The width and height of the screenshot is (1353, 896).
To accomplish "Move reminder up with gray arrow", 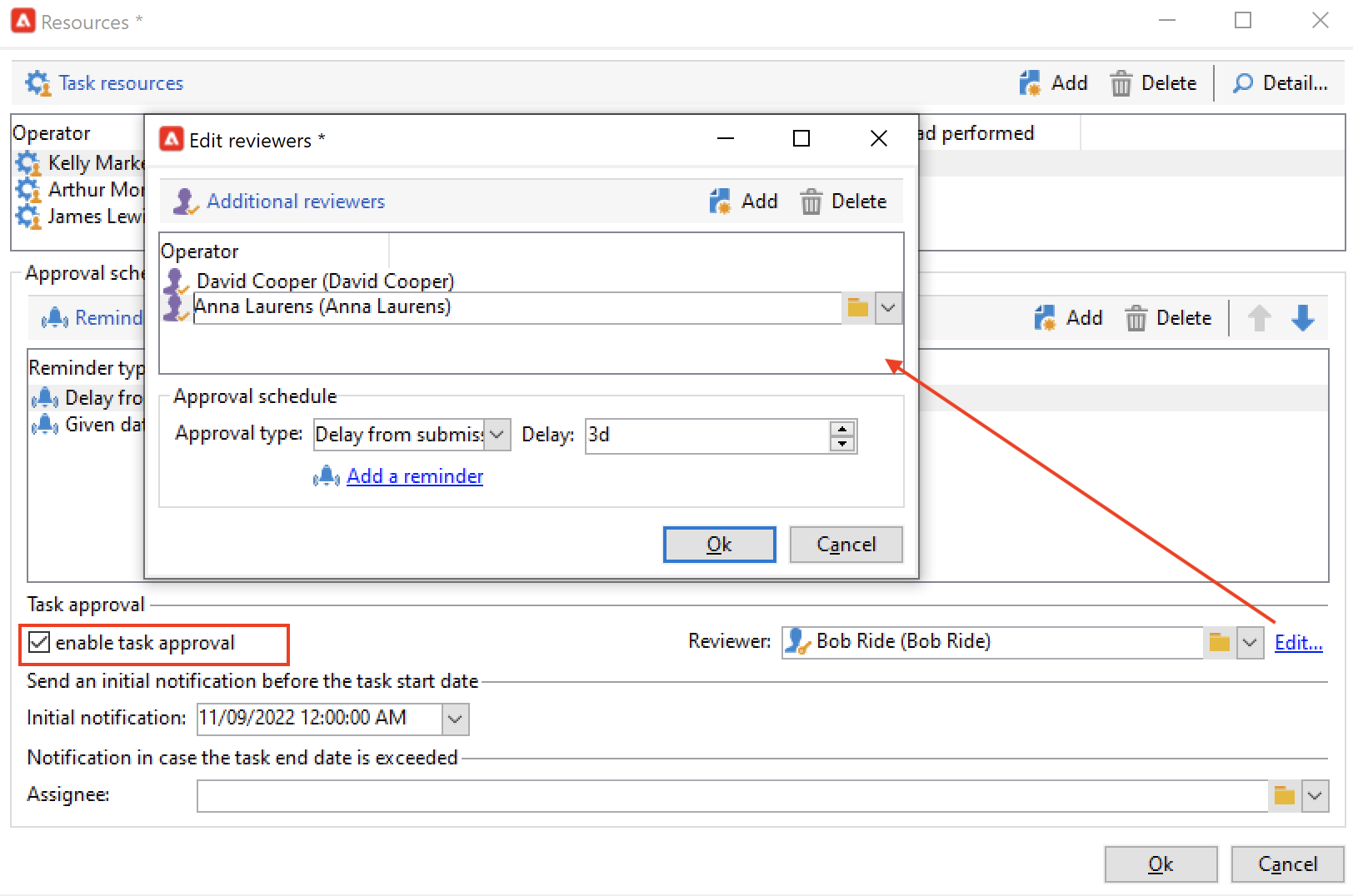I will [1260, 318].
